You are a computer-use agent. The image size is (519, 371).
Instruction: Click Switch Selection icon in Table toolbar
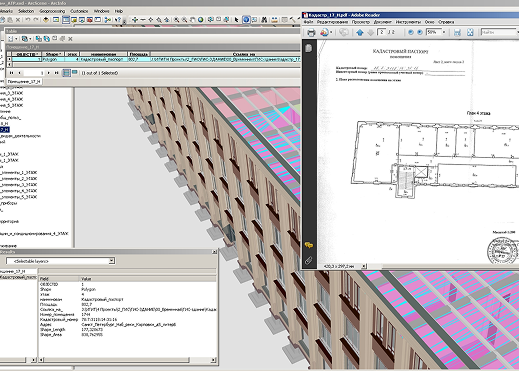[x=47, y=39]
